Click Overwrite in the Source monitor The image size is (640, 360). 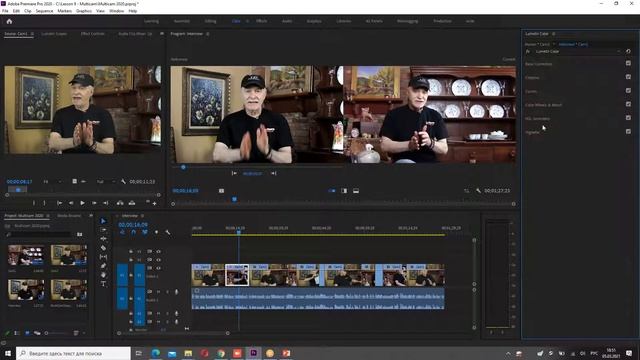tap(132, 203)
